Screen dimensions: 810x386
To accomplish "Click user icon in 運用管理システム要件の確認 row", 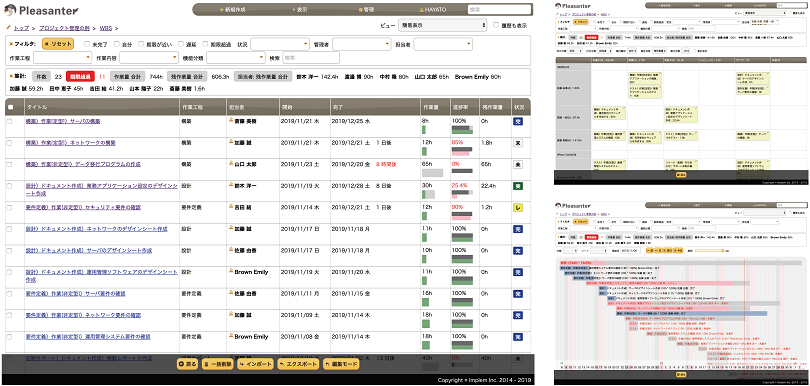I will pyautogui.click(x=231, y=336).
